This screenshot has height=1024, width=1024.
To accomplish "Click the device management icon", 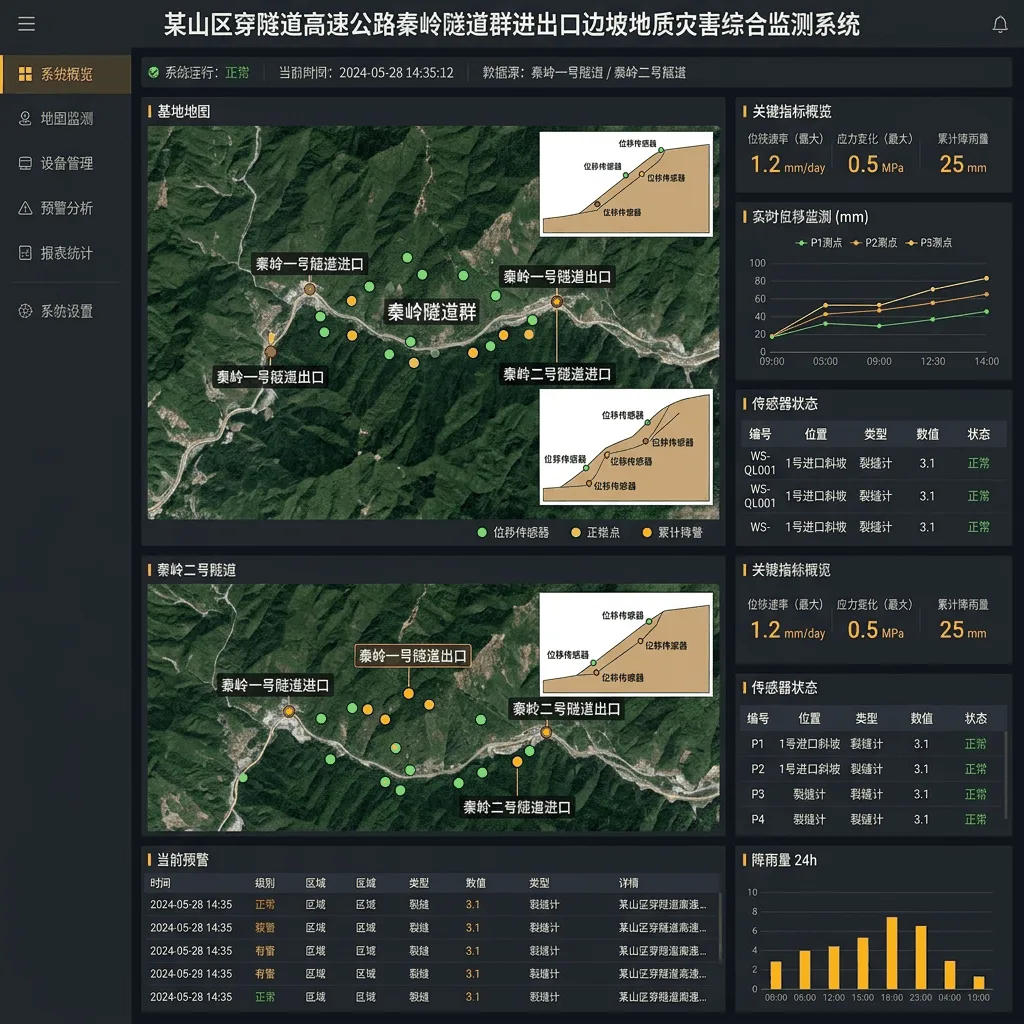I will pyautogui.click(x=25, y=163).
